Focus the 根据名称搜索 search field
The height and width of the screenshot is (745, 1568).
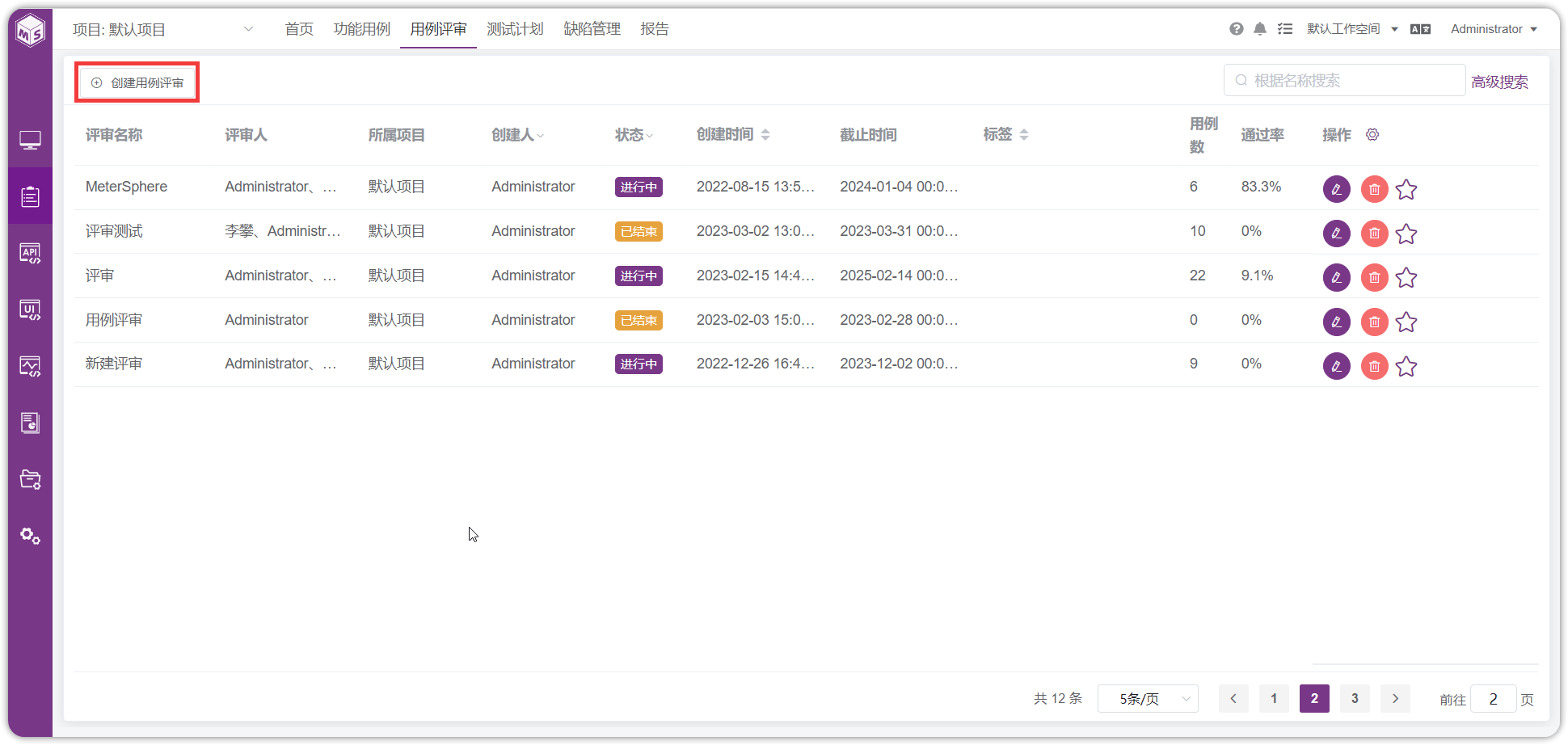pos(1344,80)
